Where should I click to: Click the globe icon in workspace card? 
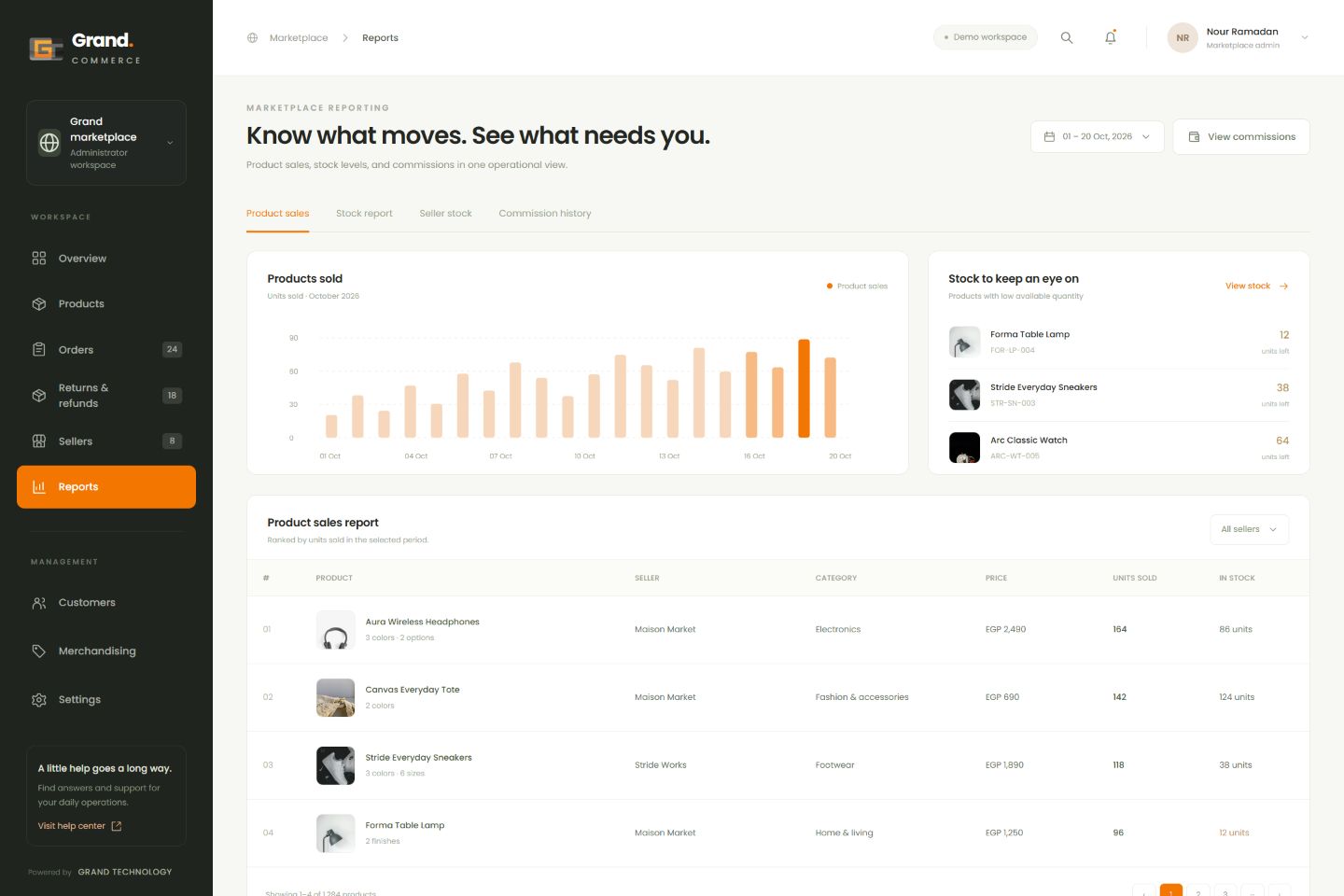click(x=49, y=143)
